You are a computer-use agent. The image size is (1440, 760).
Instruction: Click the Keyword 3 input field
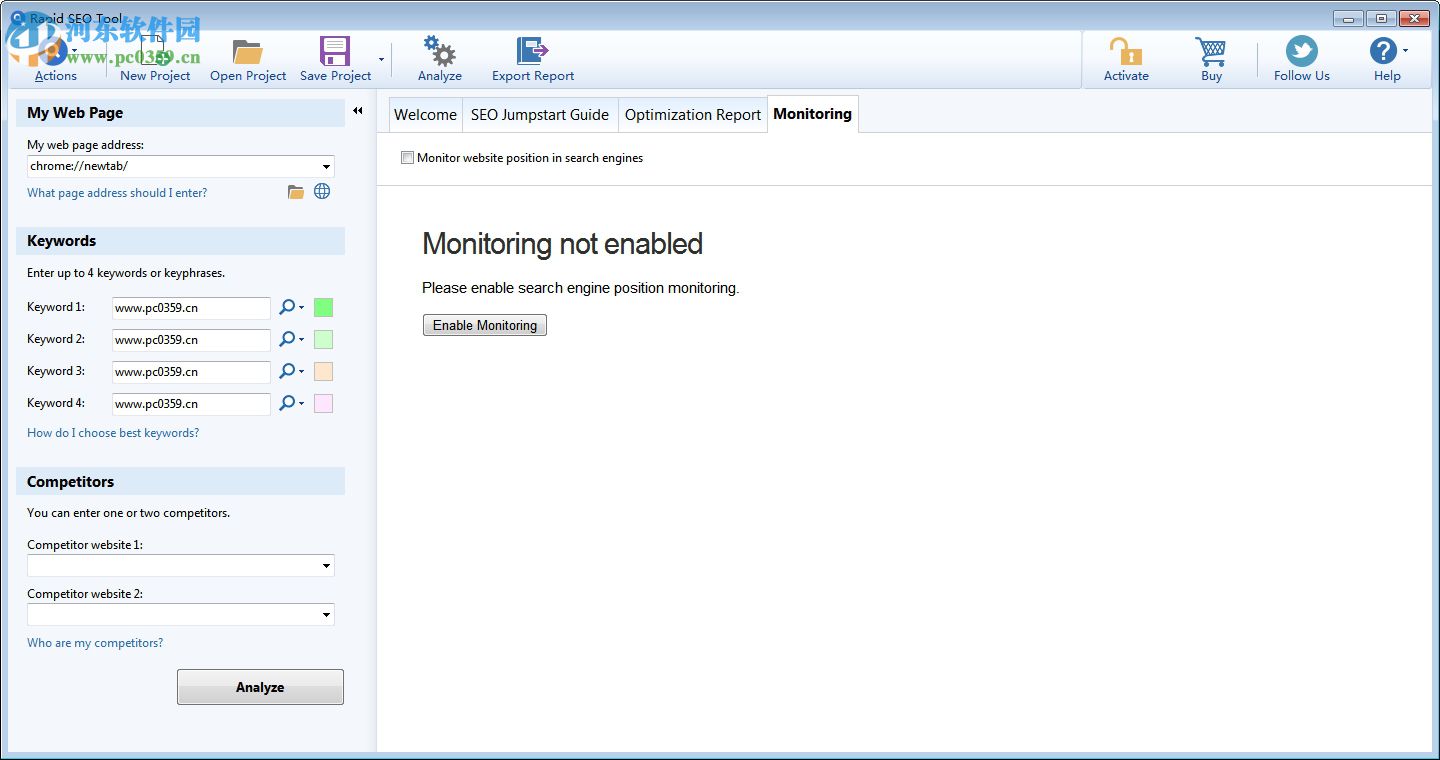point(191,372)
